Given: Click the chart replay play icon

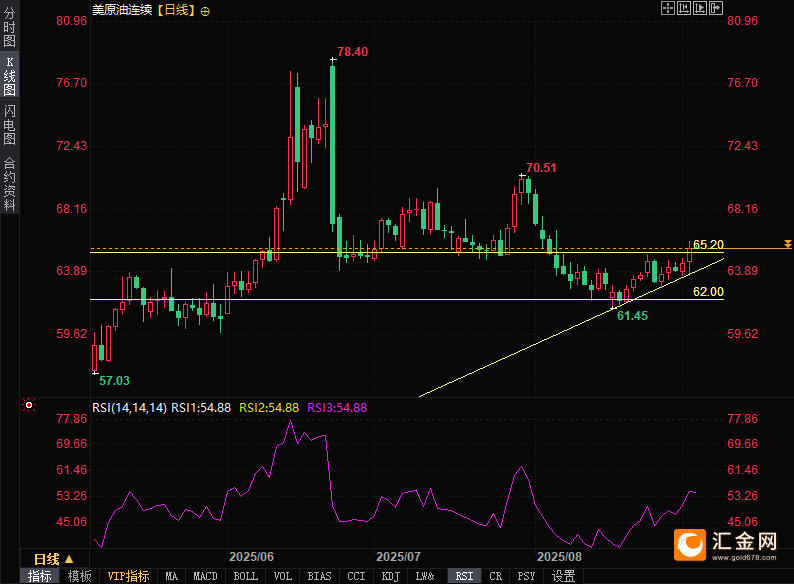Looking at the screenshot, I should (x=700, y=8).
